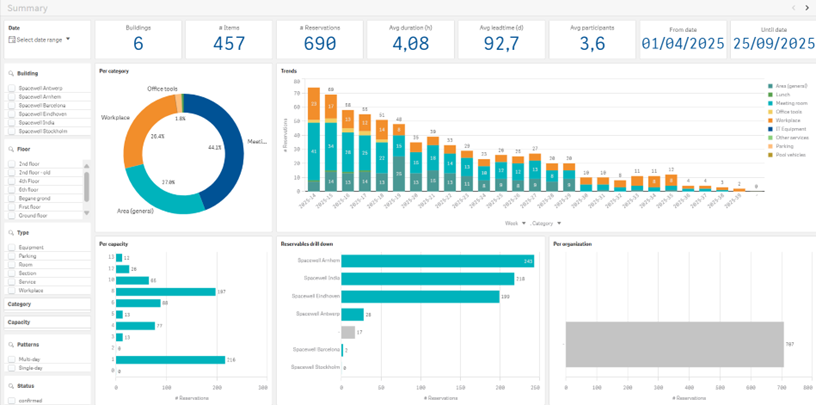Open the Select date range calendar icon
The height and width of the screenshot is (405, 816).
click(x=12, y=40)
